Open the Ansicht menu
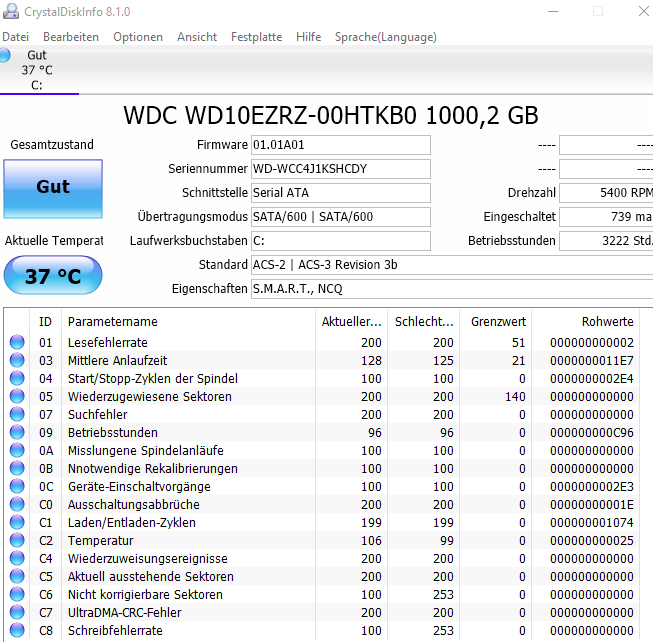Screen dimensions: 653x642 pyautogui.click(x=197, y=37)
